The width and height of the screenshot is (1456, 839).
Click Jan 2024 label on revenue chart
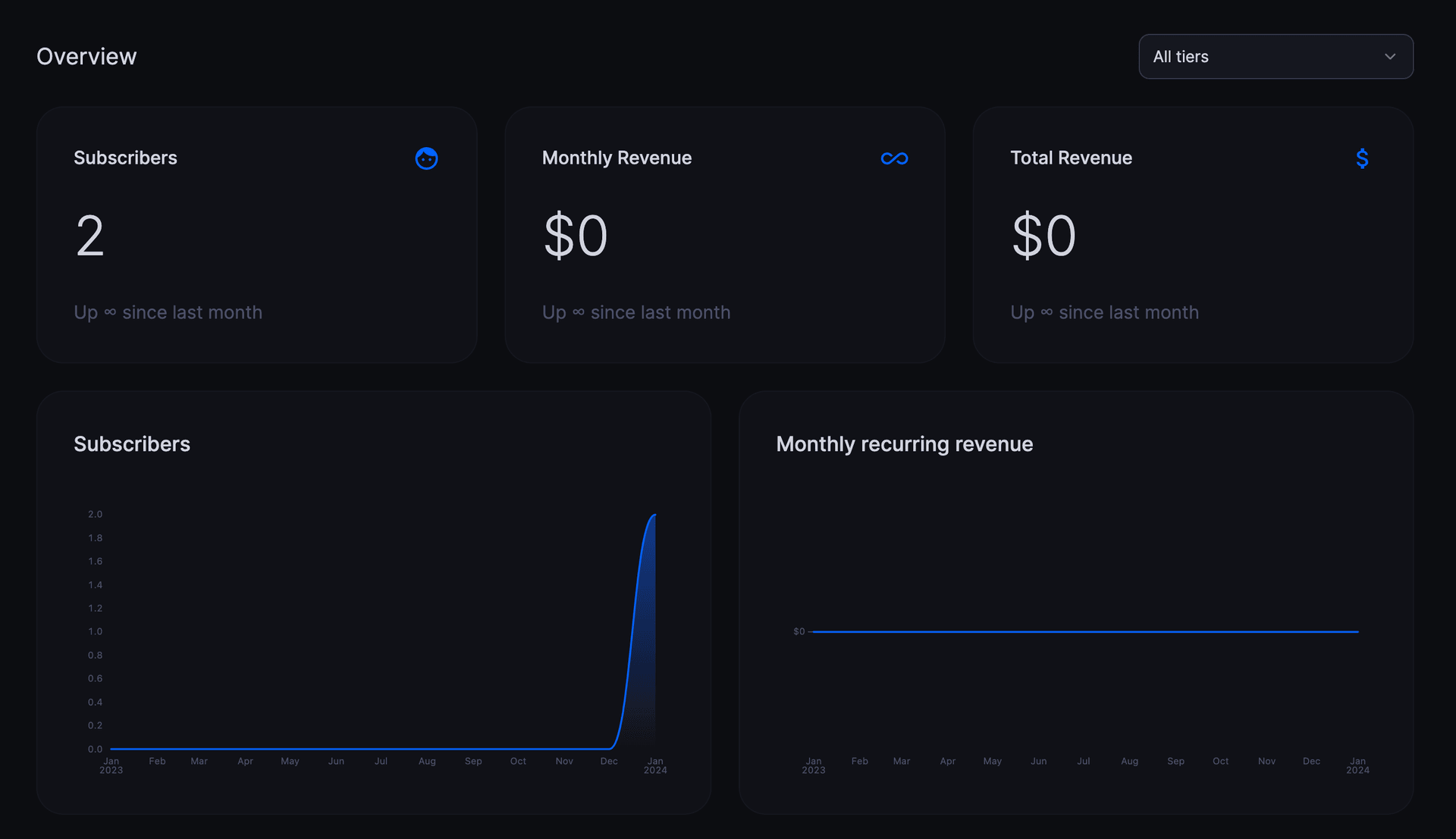1357,765
